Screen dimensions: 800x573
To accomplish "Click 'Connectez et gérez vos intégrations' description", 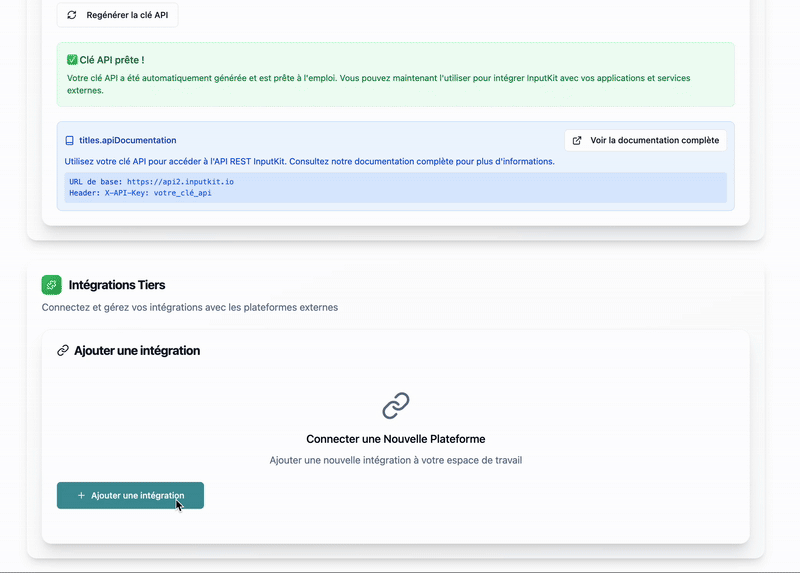I will (190, 307).
